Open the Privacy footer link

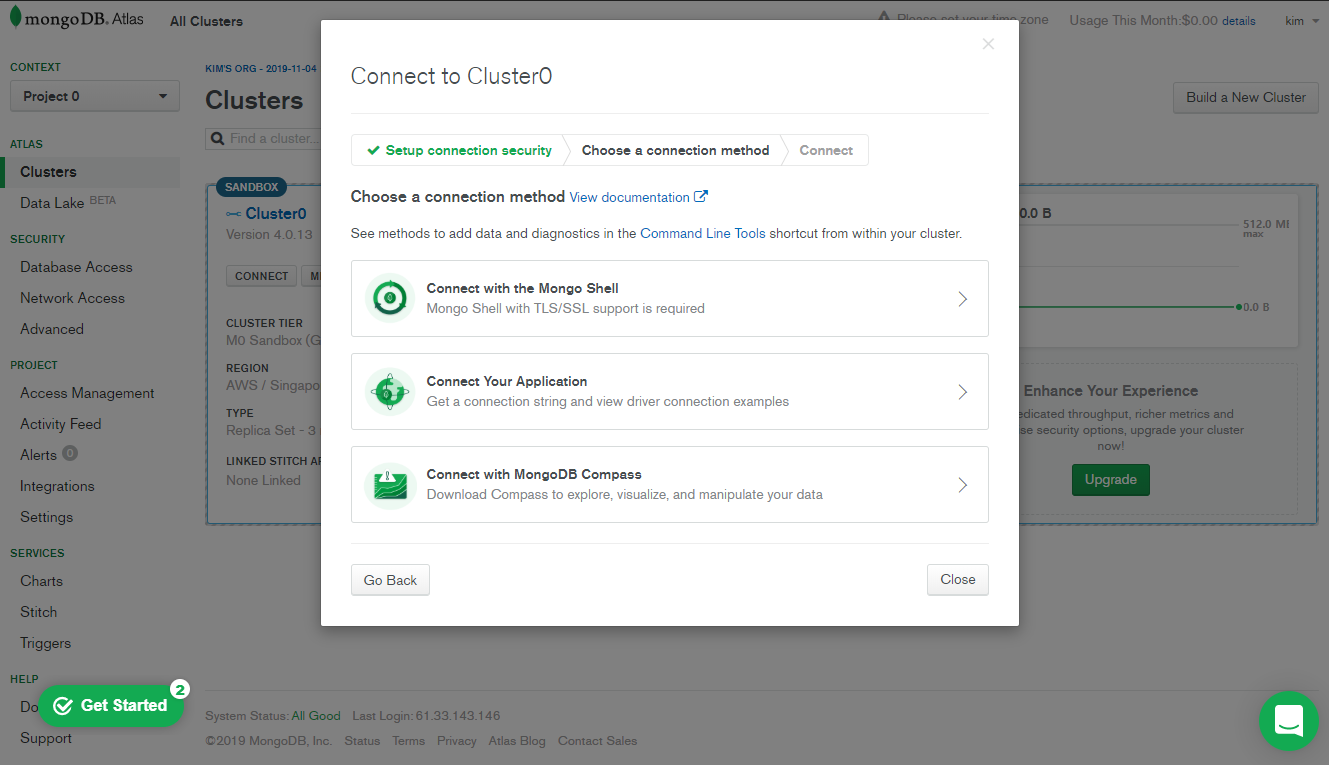tap(457, 741)
